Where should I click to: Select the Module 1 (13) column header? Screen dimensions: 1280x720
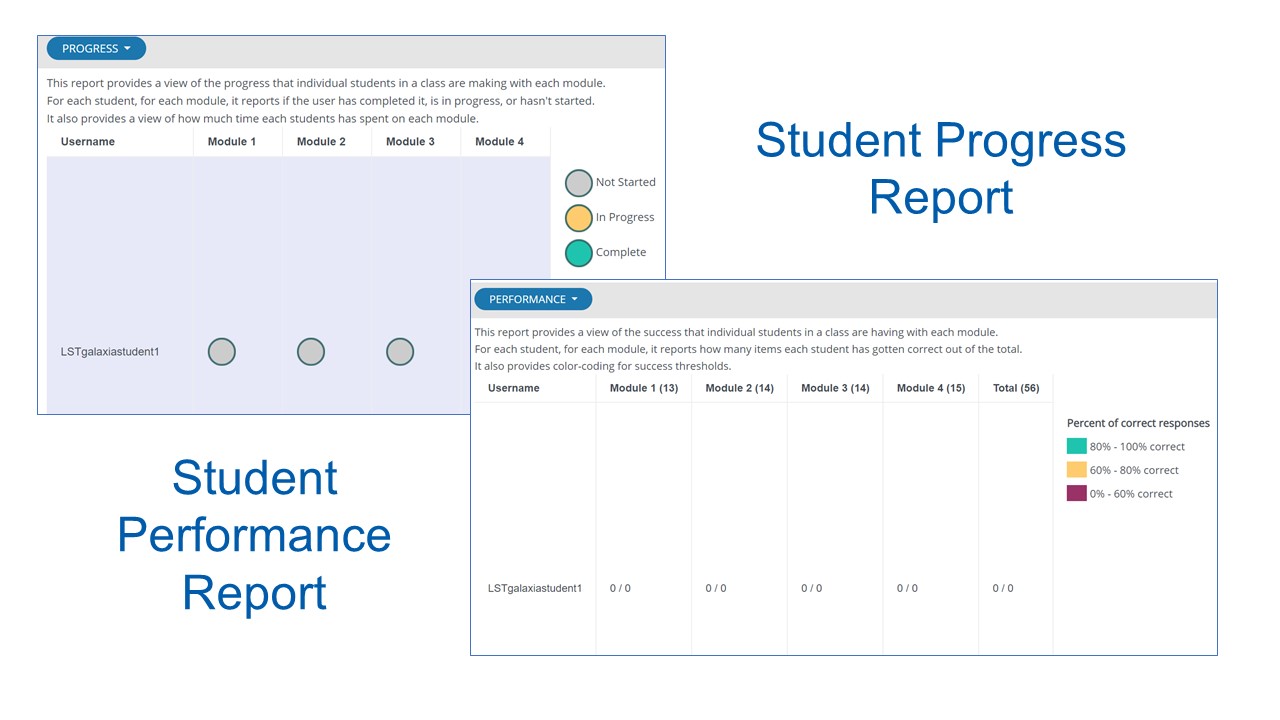[644, 388]
